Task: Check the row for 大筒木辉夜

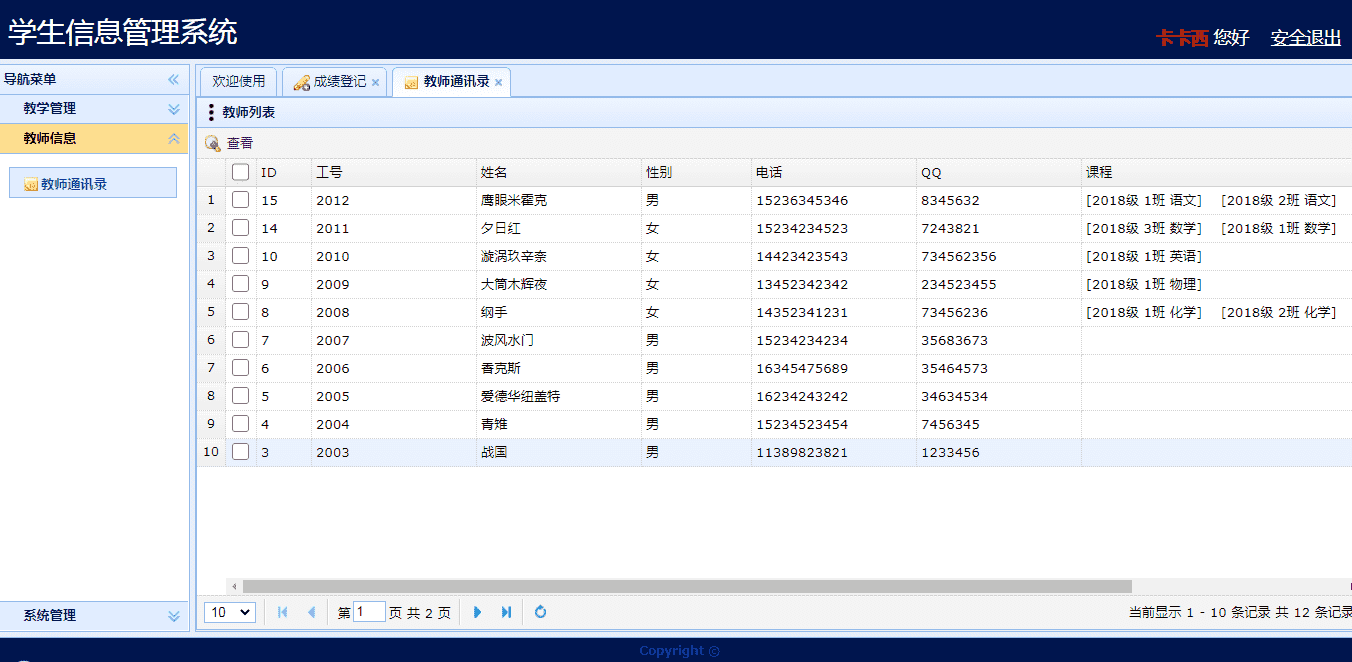Action: point(240,284)
